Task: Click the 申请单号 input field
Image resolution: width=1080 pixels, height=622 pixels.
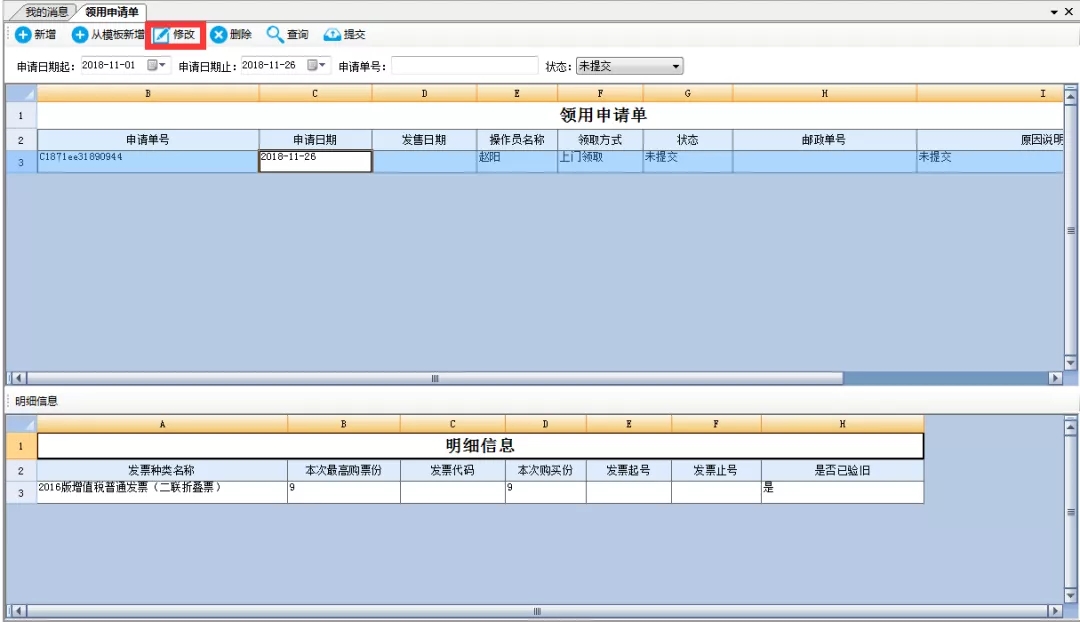Action: (464, 66)
